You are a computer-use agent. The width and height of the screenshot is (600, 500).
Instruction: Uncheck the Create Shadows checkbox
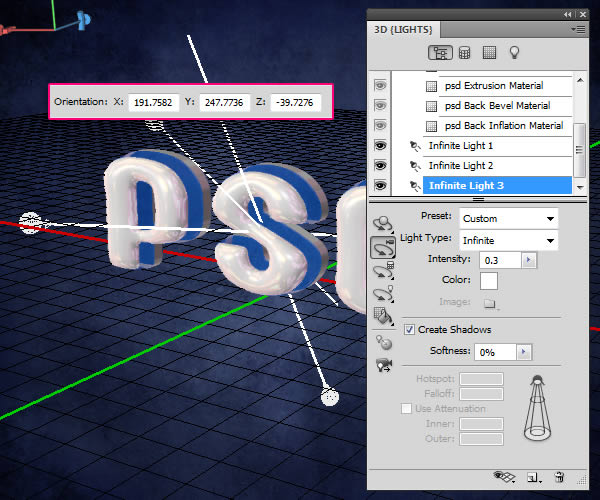410,329
